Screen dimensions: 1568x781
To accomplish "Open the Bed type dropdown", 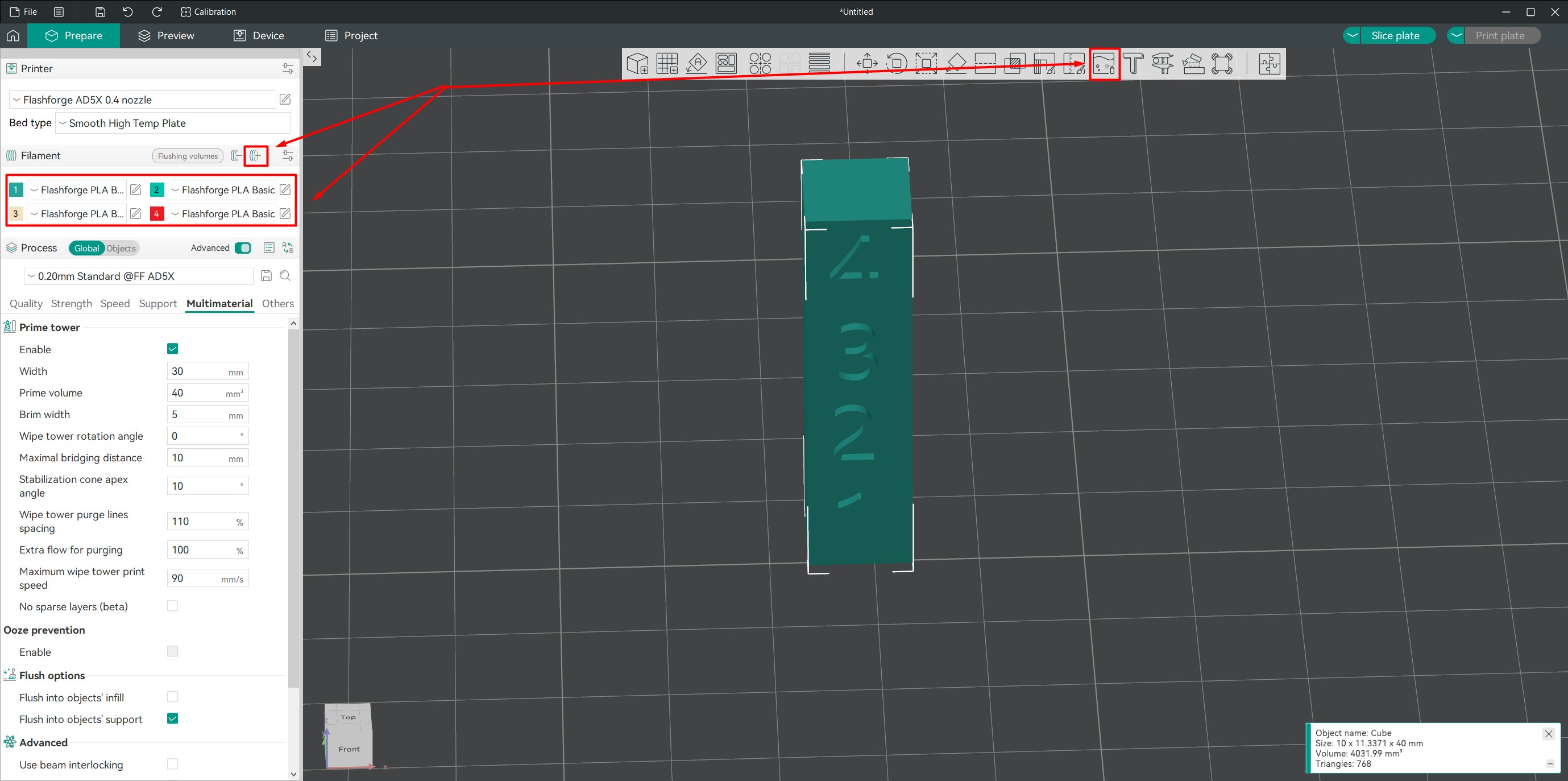I will click(x=173, y=123).
